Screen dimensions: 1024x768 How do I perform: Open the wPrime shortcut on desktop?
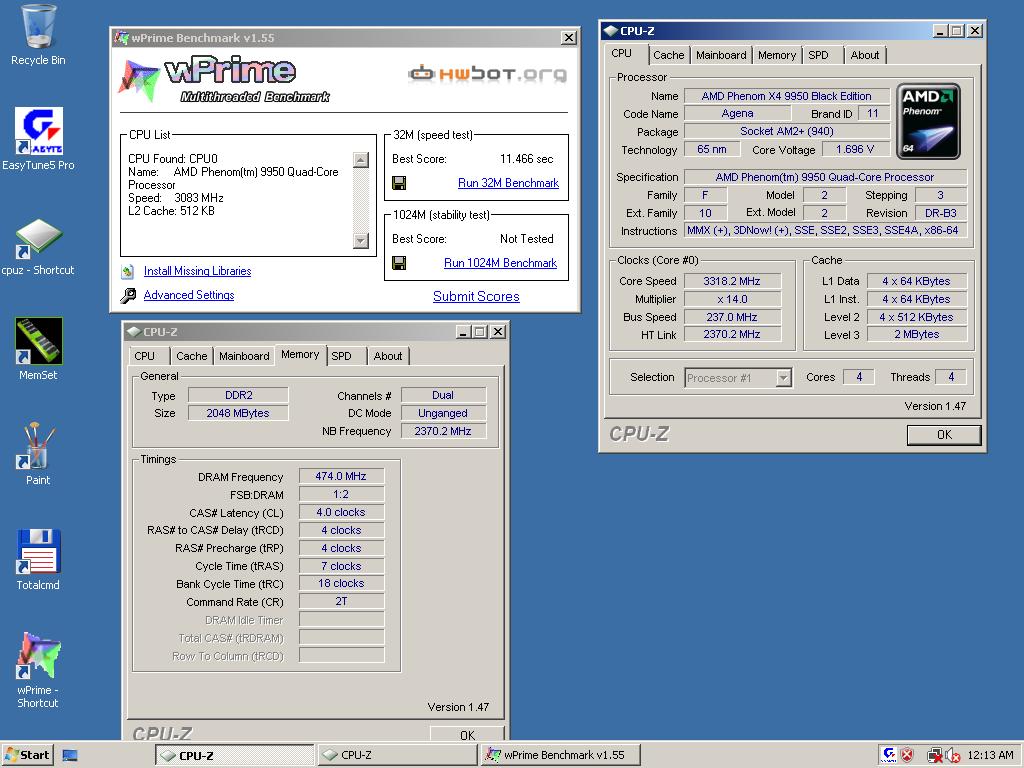[x=38, y=669]
